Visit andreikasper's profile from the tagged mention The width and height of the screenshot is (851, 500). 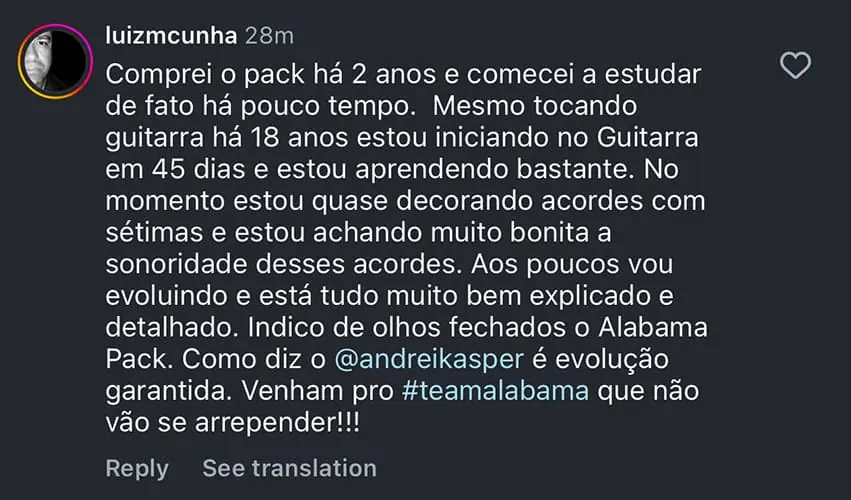(x=429, y=359)
